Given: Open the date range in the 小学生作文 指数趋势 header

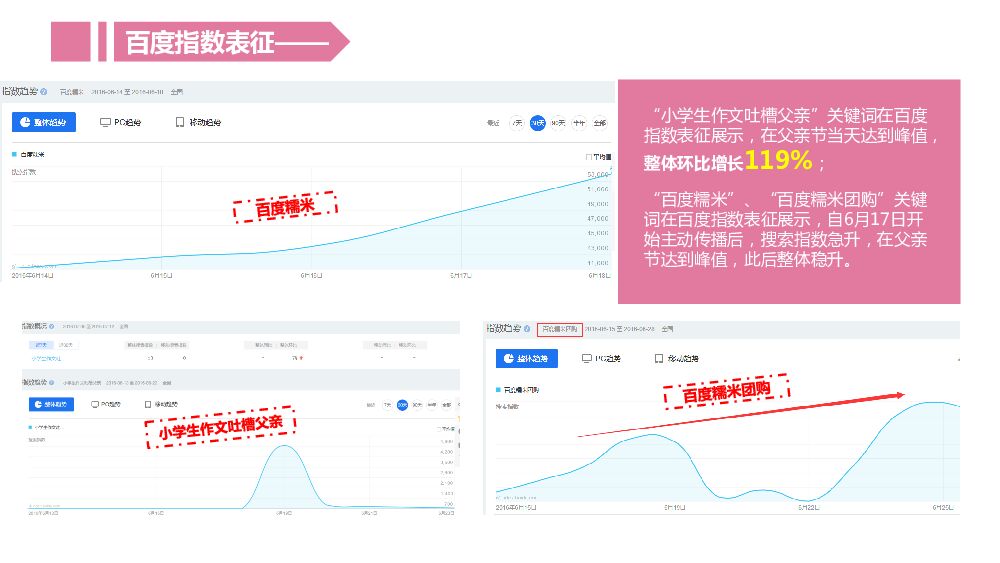Looking at the screenshot, I should (132, 383).
